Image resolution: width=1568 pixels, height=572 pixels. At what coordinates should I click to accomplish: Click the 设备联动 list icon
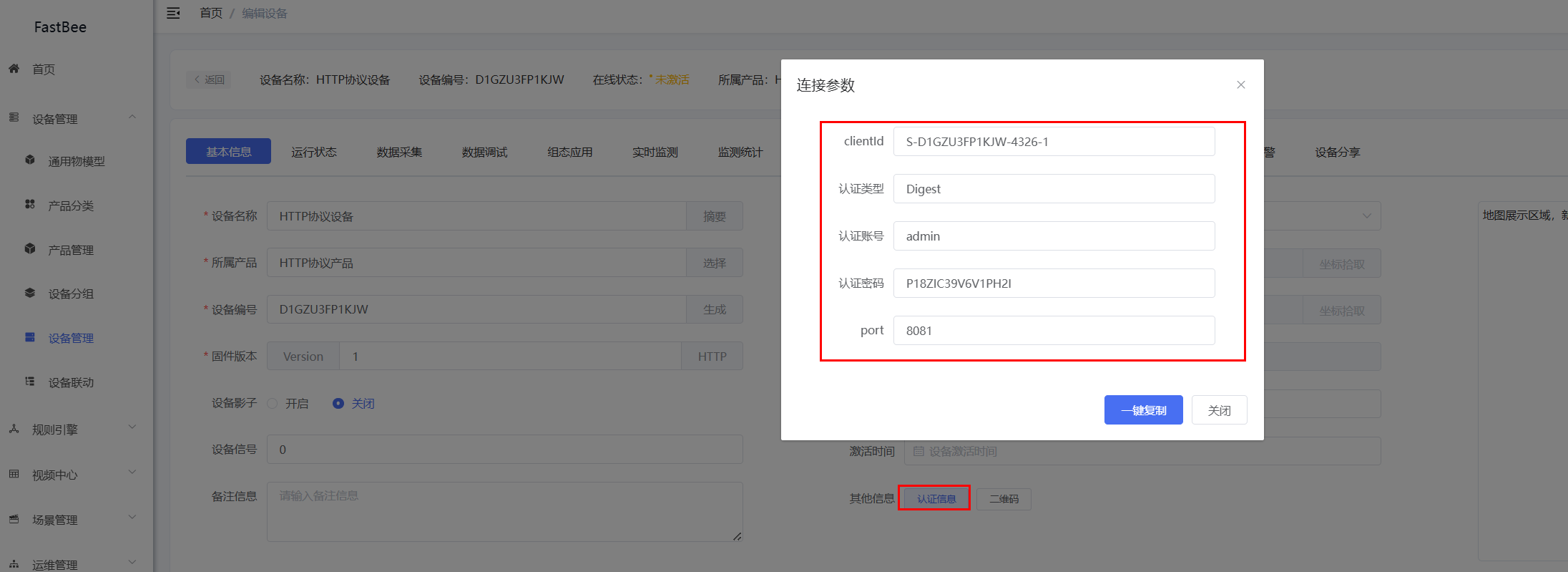point(30,382)
